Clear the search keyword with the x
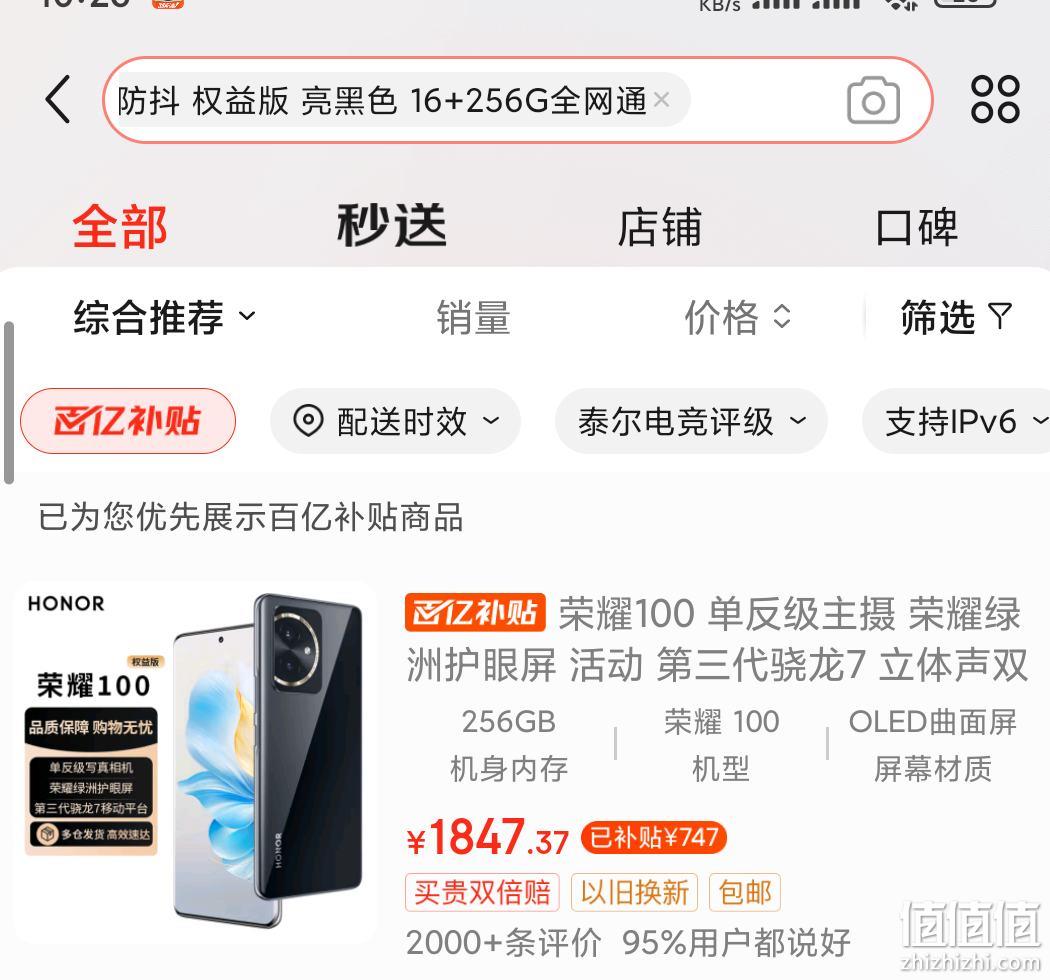Image resolution: width=1050 pixels, height=980 pixels. pyautogui.click(x=662, y=100)
